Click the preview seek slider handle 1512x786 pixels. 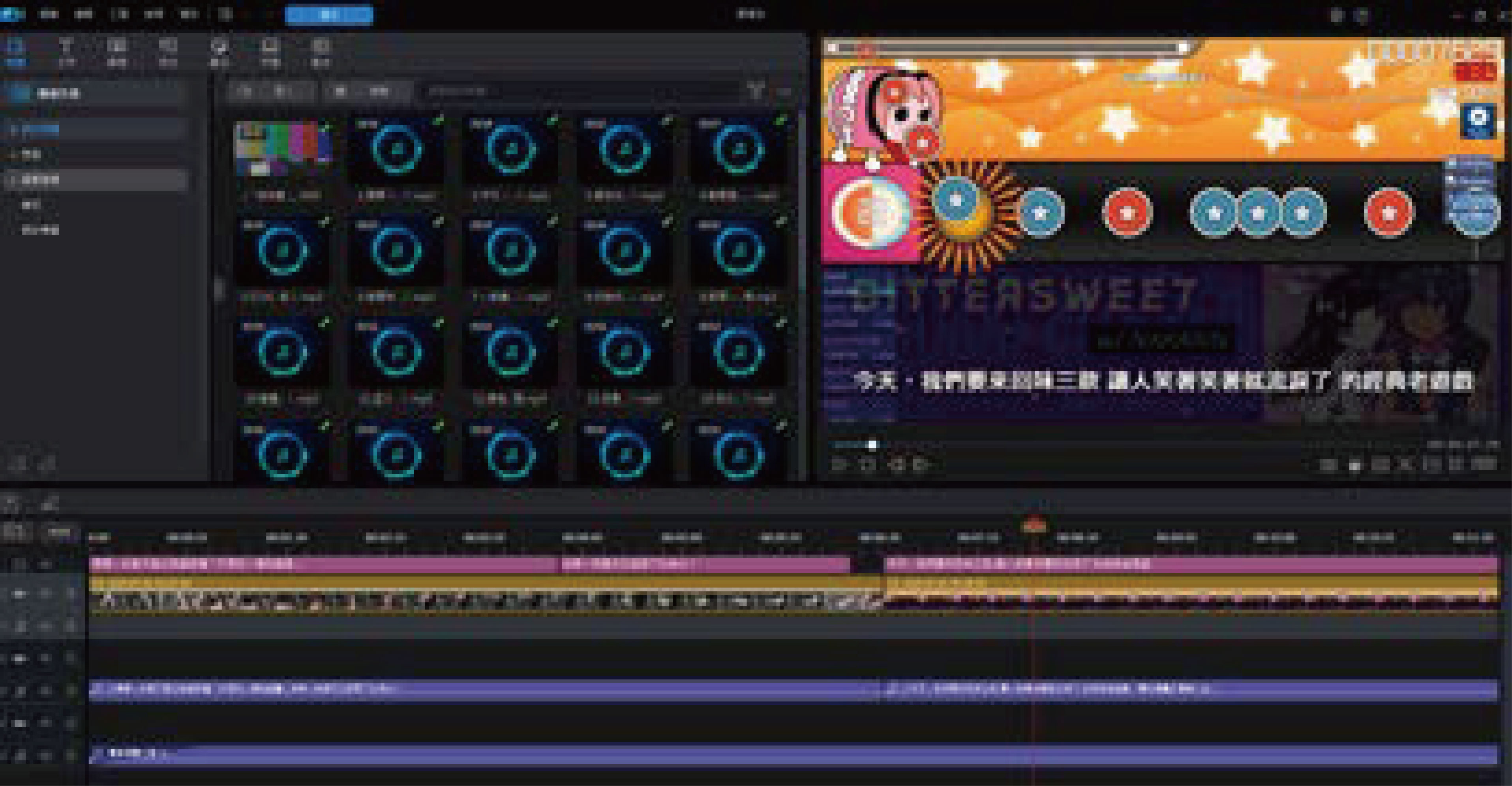[872, 445]
